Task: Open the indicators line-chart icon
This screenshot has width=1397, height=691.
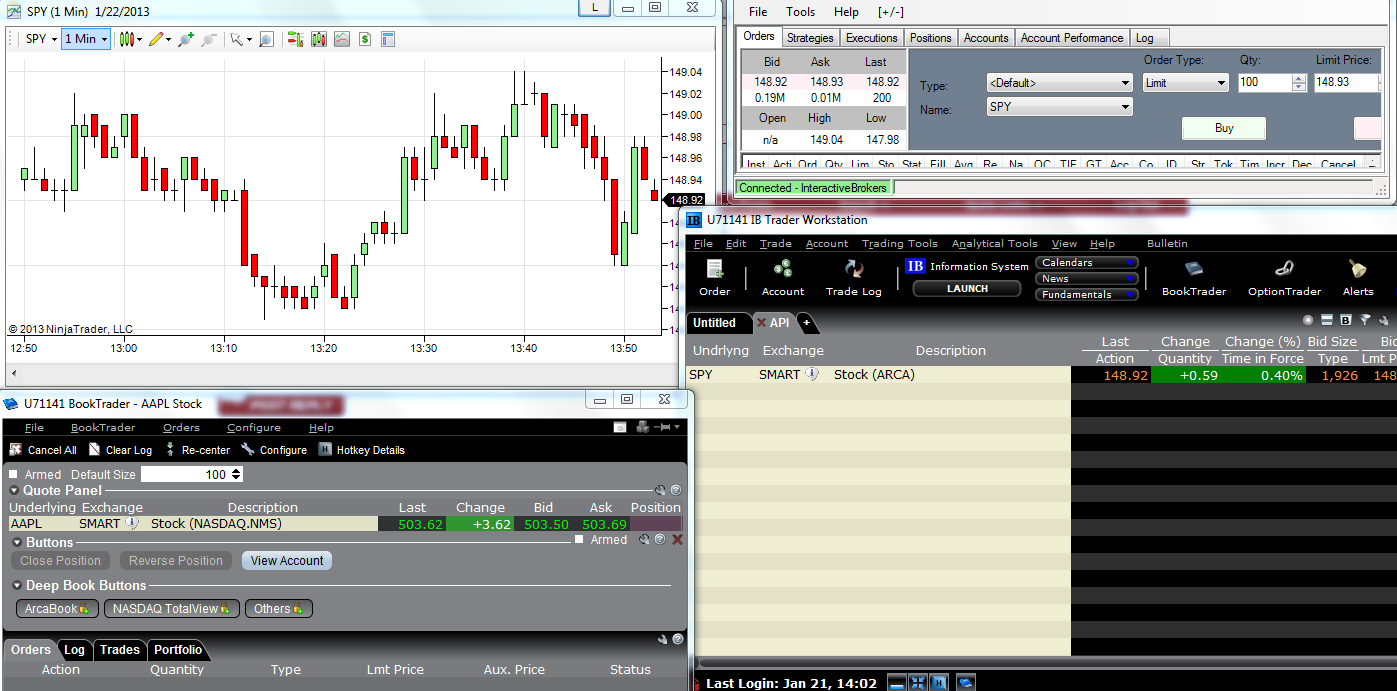Action: point(342,39)
